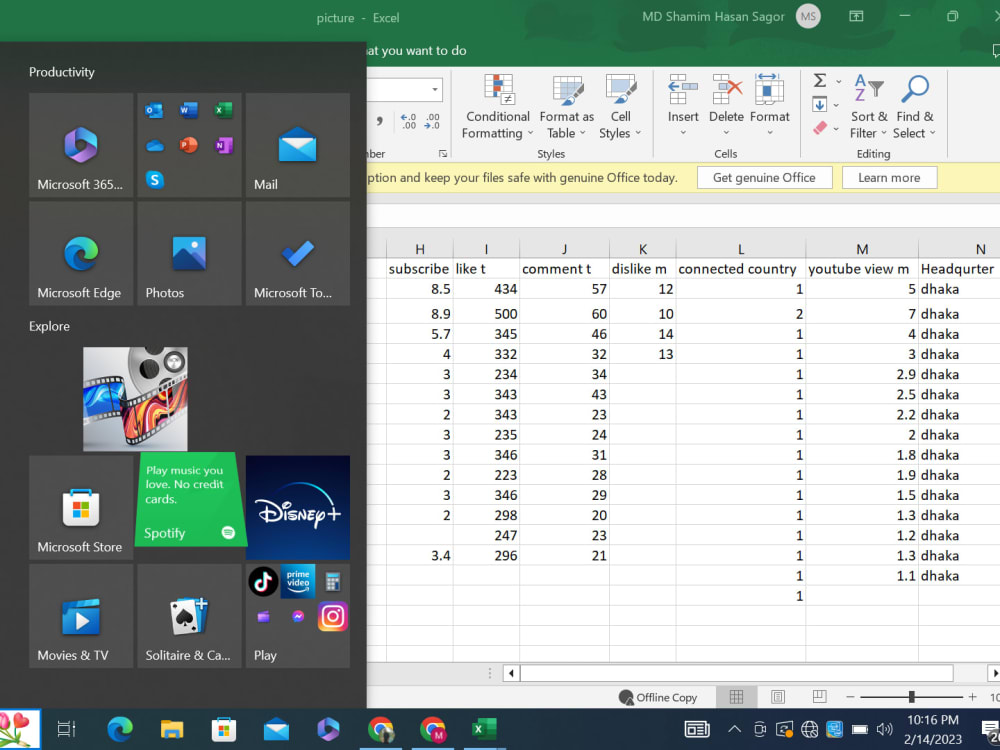Image resolution: width=1000 pixels, height=750 pixels.
Task: Open the Skype icon in the Office folder tile
Action: [x=154, y=180]
